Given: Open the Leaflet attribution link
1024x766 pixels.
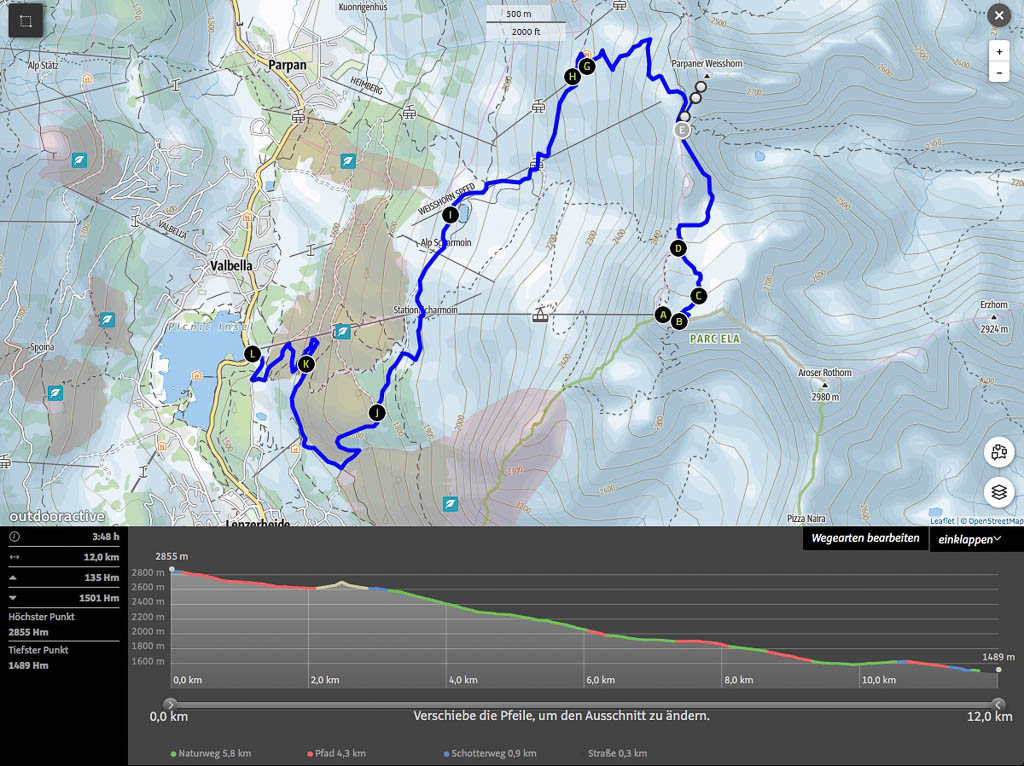Looking at the screenshot, I should pyautogui.click(x=941, y=521).
